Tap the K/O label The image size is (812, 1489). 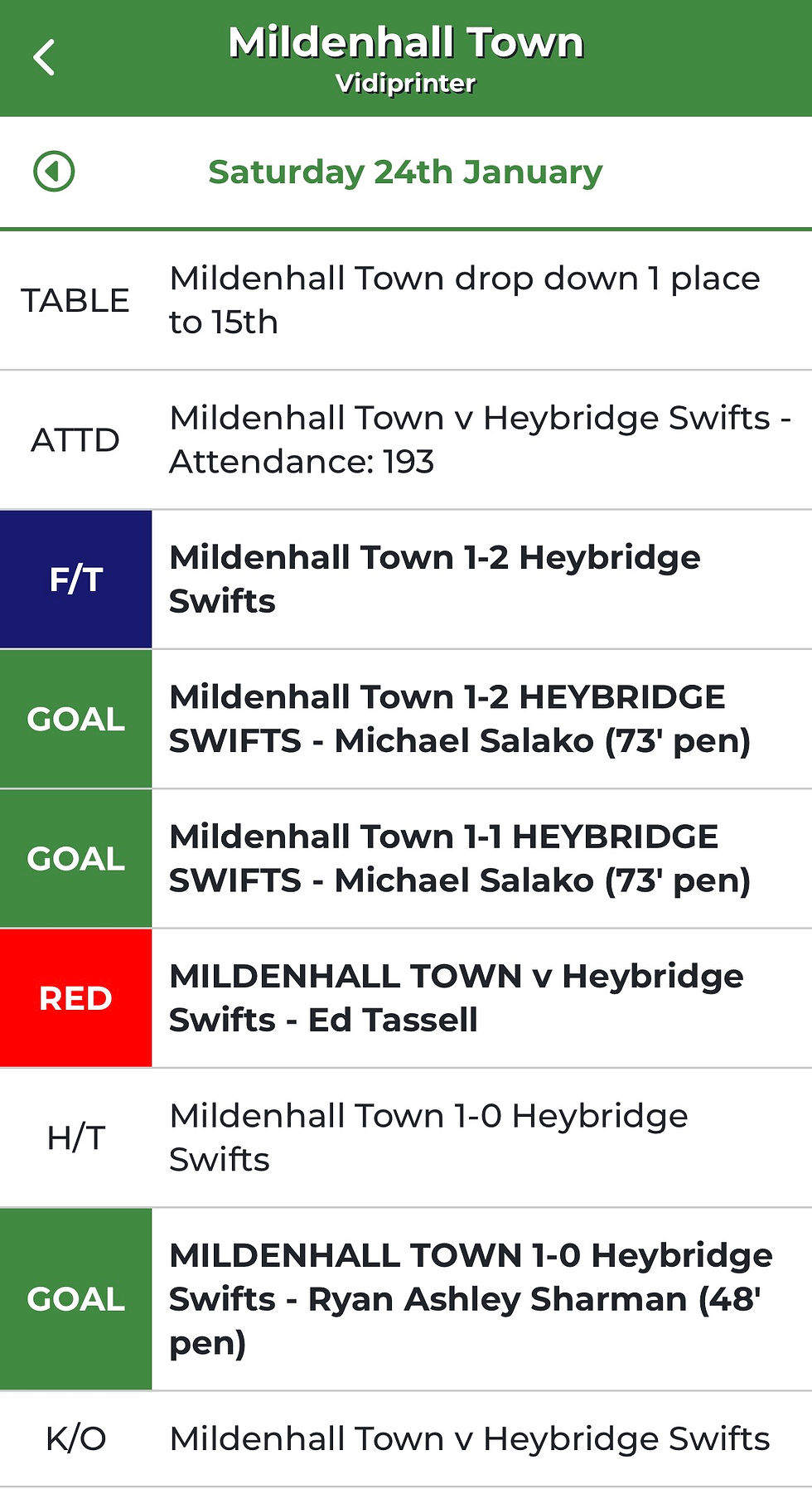click(x=75, y=1438)
